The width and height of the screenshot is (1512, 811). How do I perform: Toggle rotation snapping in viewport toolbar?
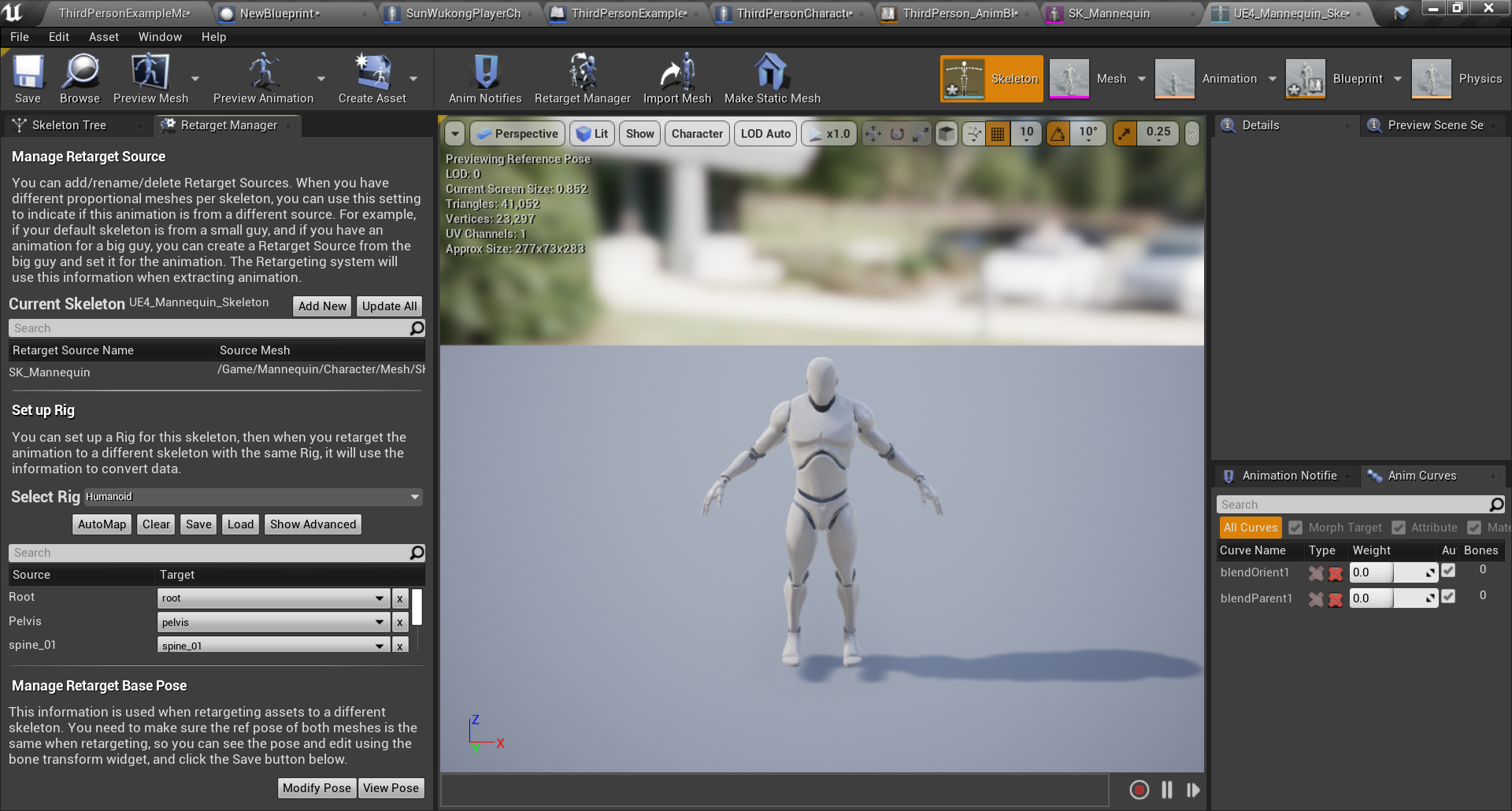(x=1058, y=134)
